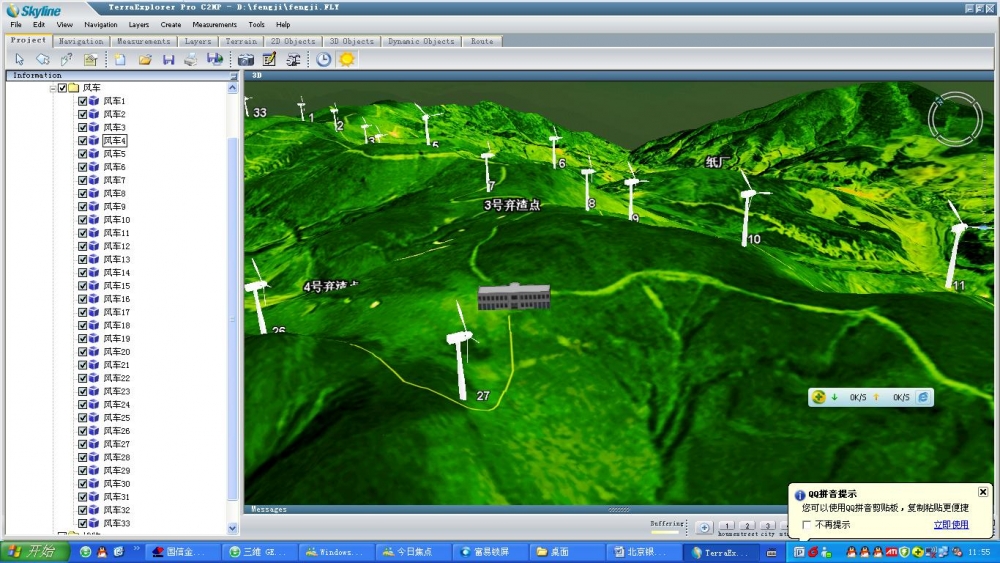
Task: Save the project with floppy icon
Action: (x=168, y=59)
